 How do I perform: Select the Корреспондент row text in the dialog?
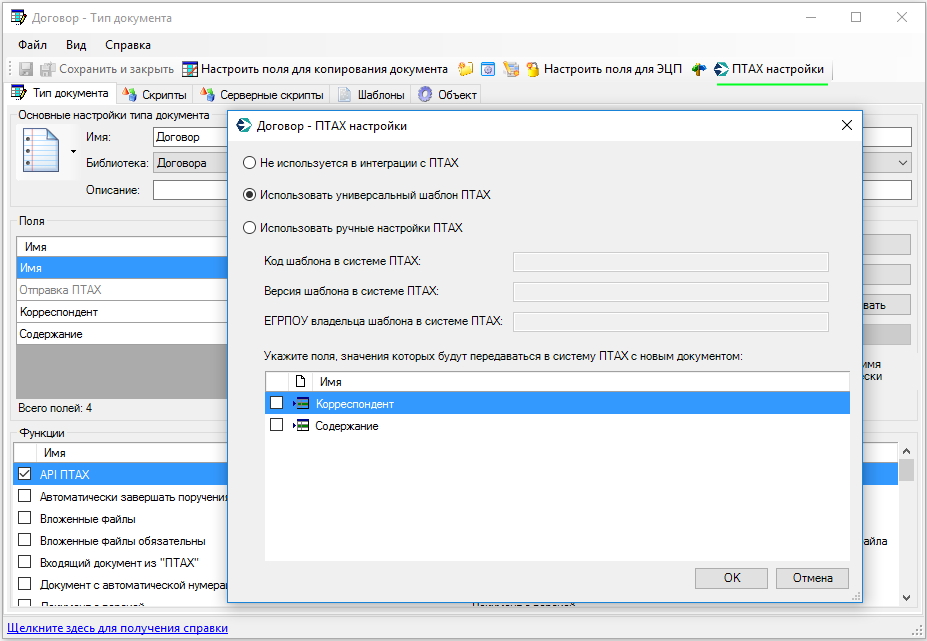[355, 404]
